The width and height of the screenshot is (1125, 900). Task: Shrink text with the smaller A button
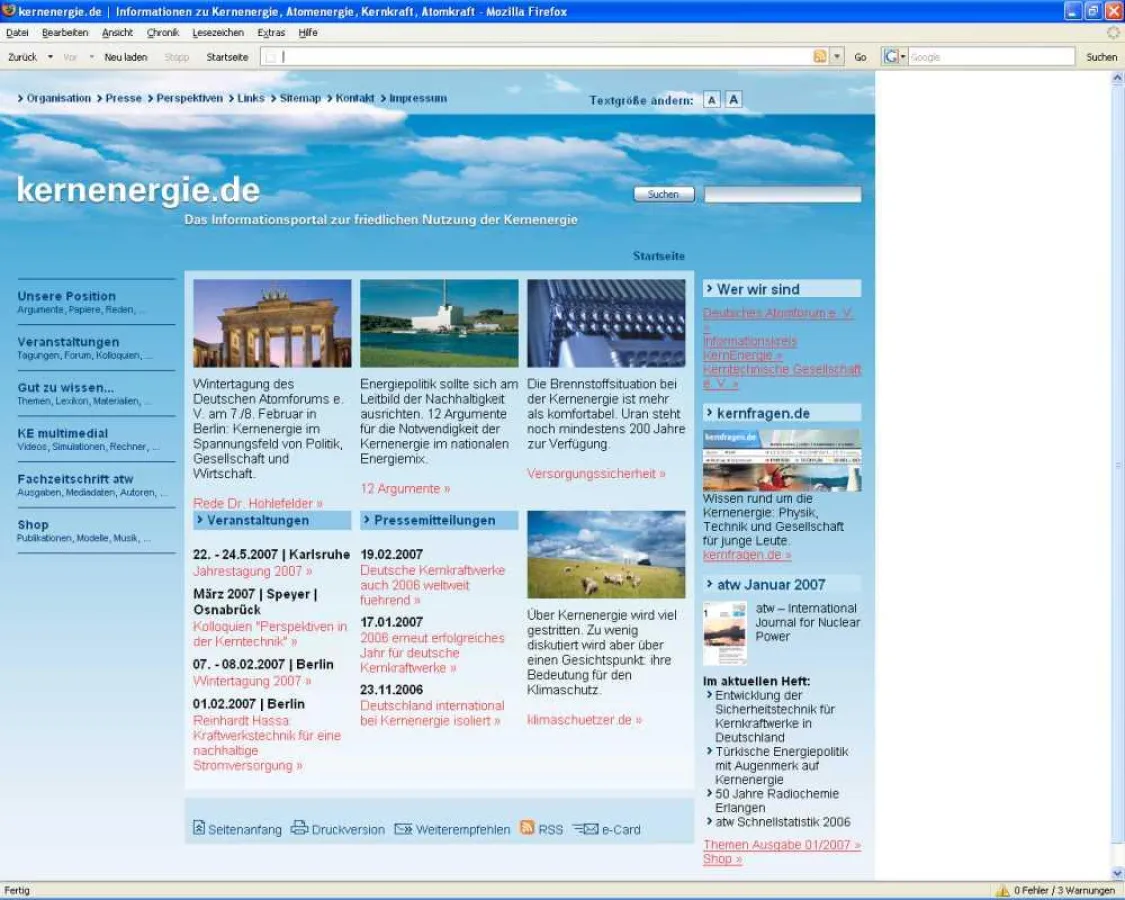coord(712,99)
